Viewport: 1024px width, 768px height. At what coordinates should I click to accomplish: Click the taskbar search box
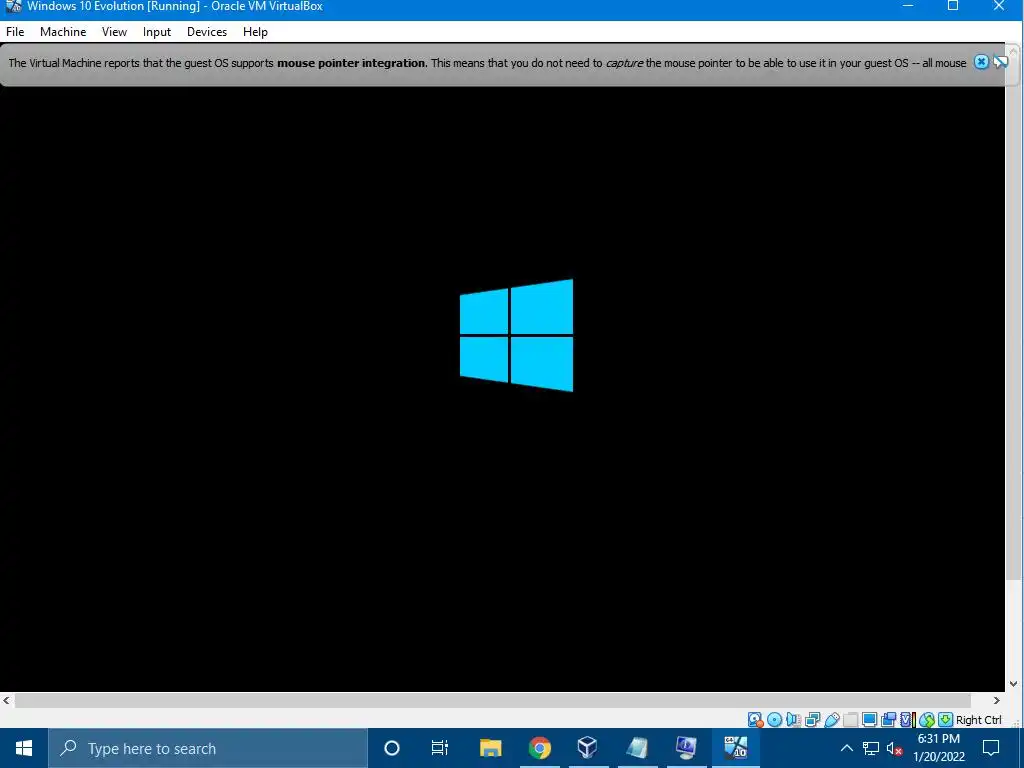tap(208, 748)
